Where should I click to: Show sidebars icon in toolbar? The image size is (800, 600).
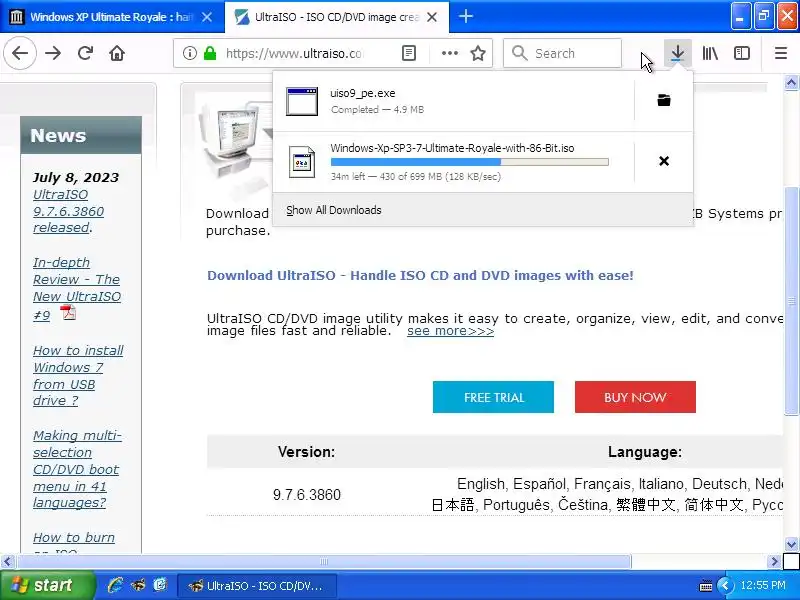[741, 53]
